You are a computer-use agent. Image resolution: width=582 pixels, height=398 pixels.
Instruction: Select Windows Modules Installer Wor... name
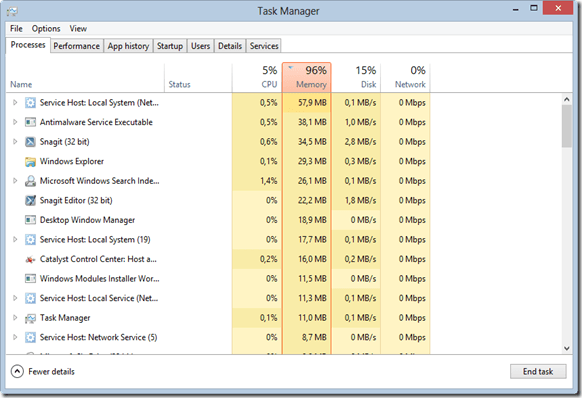point(99,279)
